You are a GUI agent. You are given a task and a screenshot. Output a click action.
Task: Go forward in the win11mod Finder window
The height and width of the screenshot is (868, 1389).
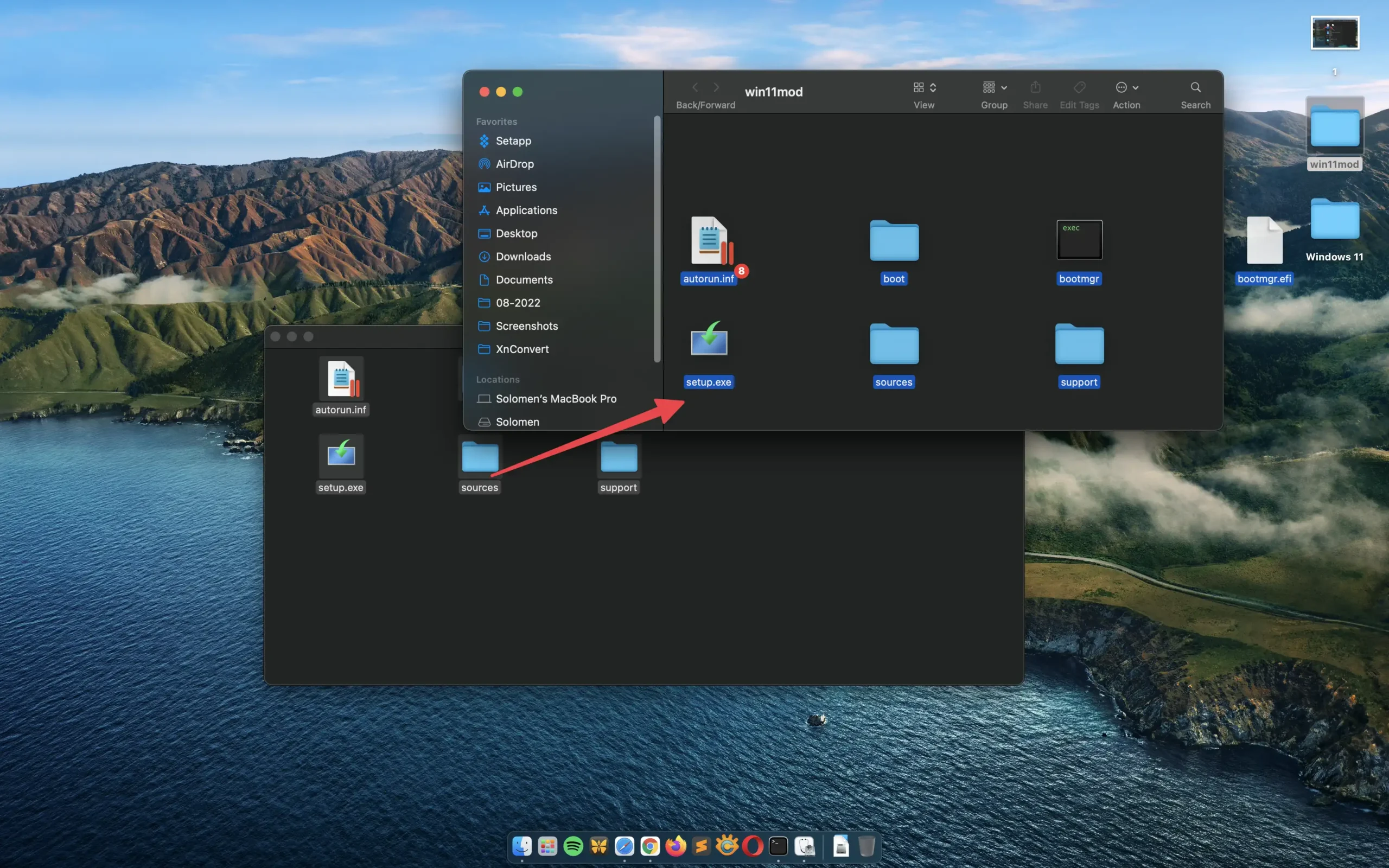click(716, 87)
